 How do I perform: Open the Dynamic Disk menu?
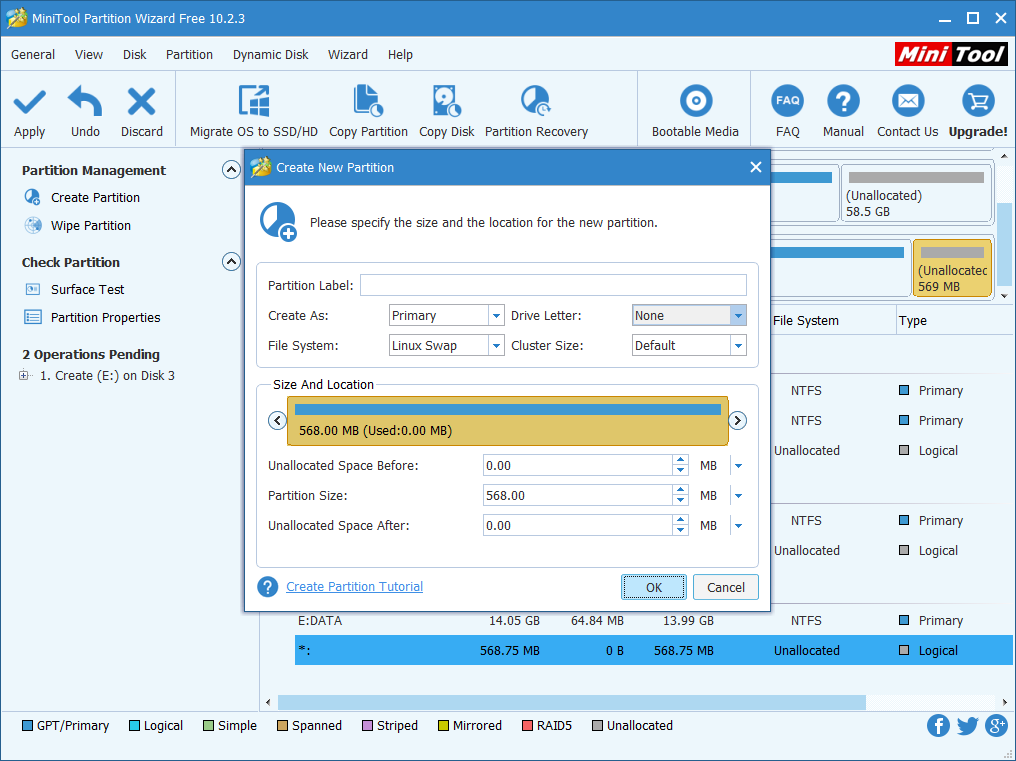[270, 55]
